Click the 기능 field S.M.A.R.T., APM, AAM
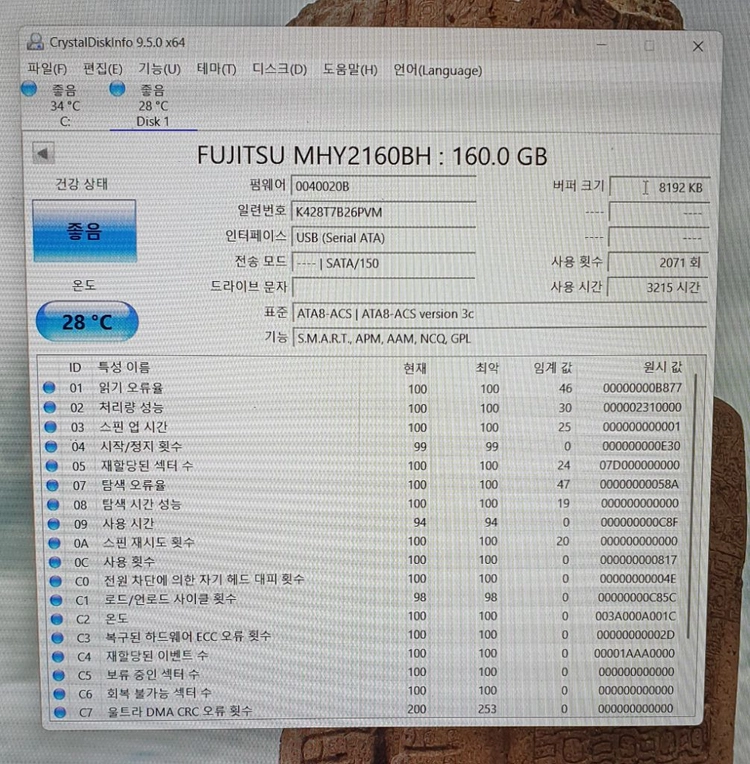750x764 pixels. click(x=500, y=338)
